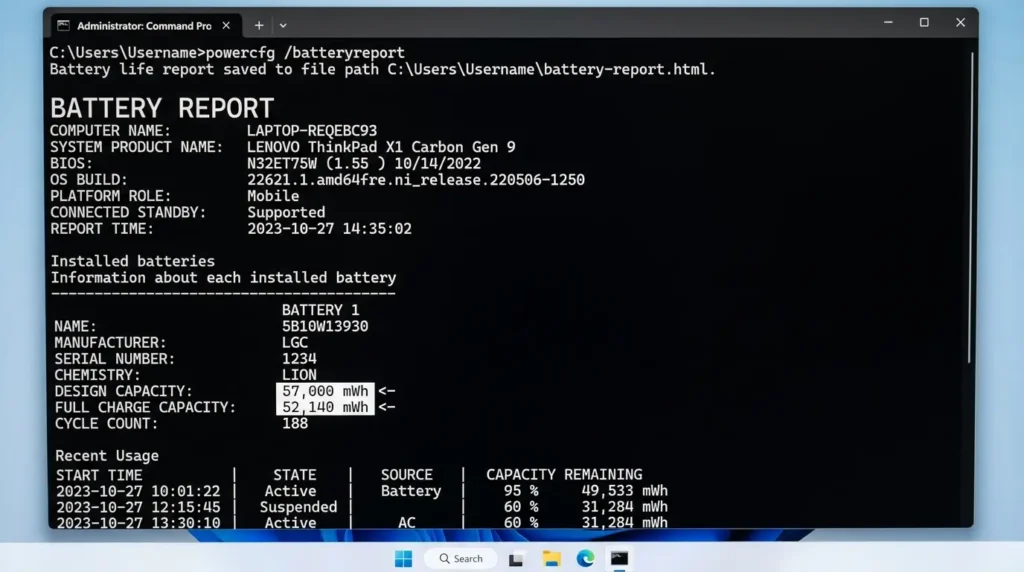Click the 'AC' source entry
Viewport: 1024px width, 572px height.
coord(407,522)
